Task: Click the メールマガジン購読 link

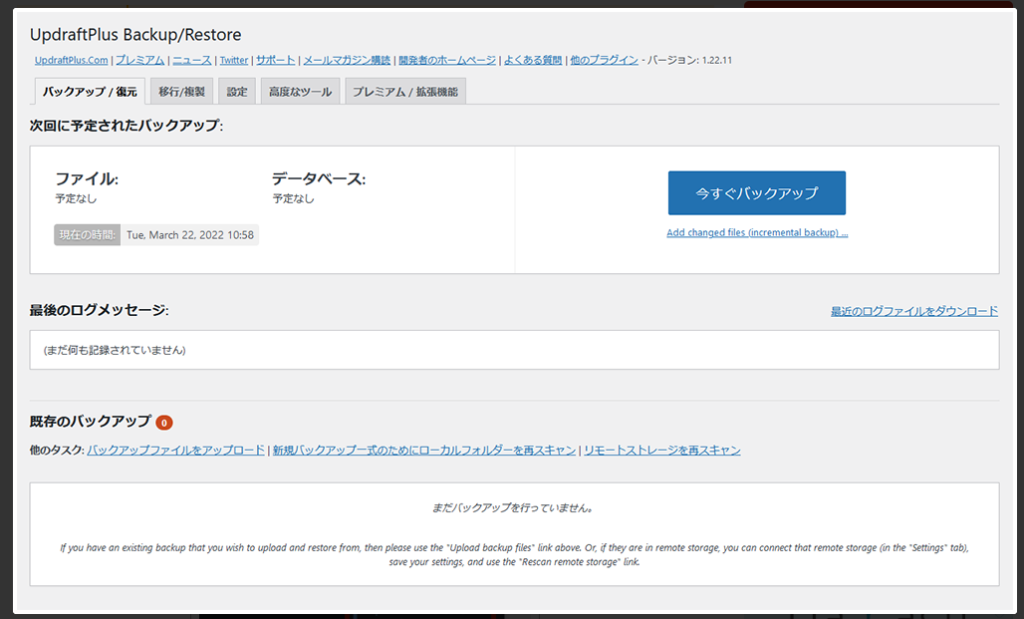Action: (347, 60)
